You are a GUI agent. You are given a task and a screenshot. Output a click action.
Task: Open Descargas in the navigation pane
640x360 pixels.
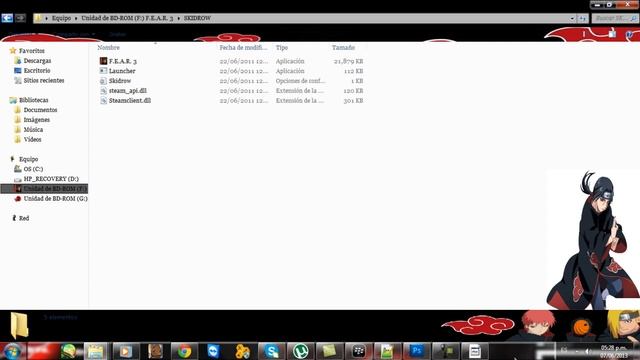[37, 60]
